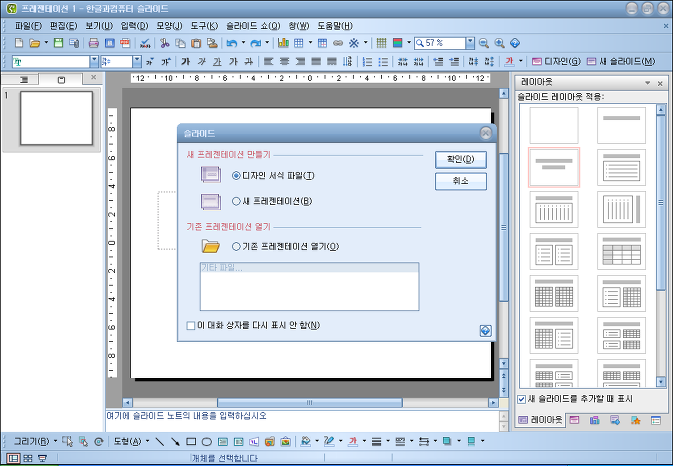Close the 레이아웃 side panel
Image resolution: width=673 pixels, height=466 pixels.
click(x=660, y=83)
